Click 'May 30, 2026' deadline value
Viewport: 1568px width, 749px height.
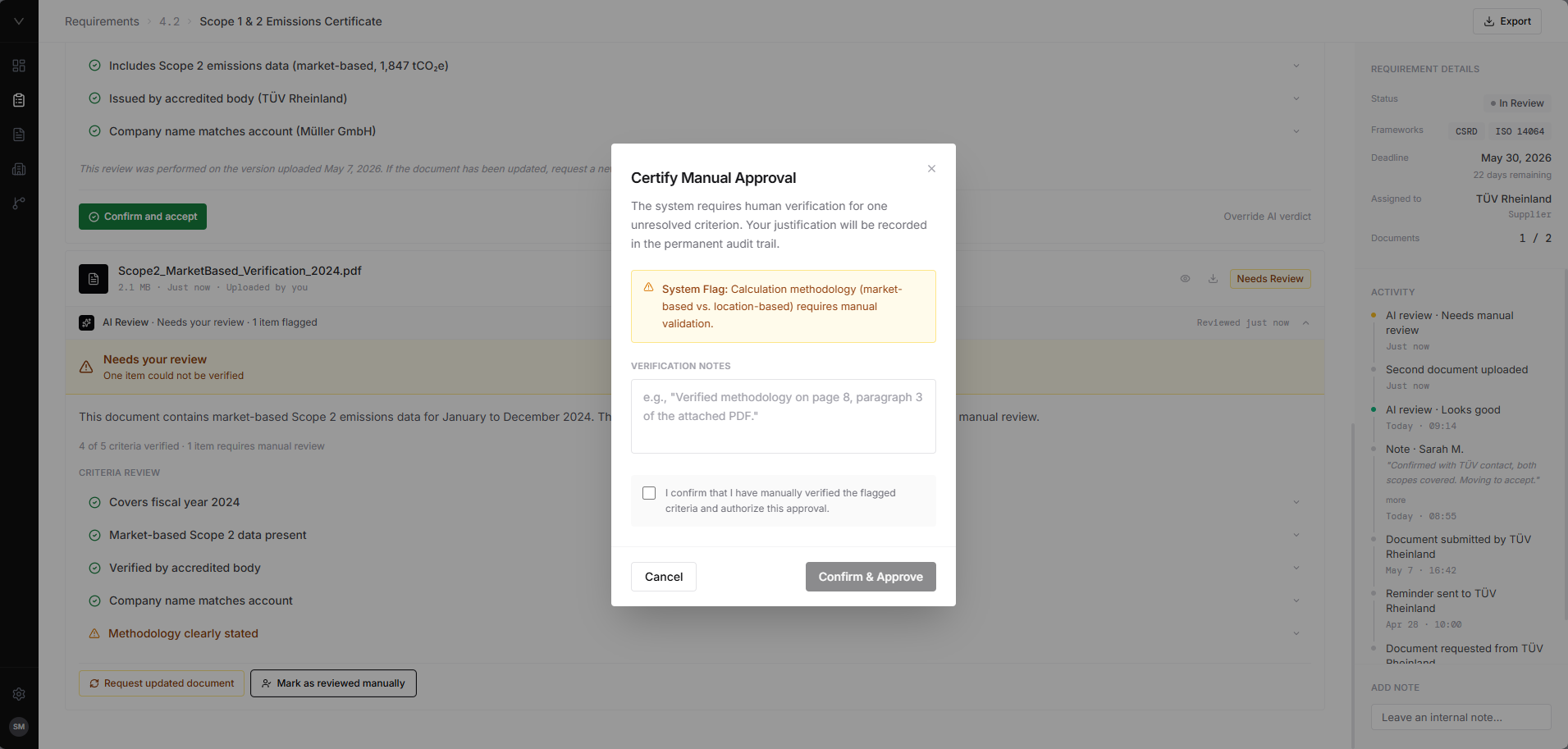pos(1515,158)
